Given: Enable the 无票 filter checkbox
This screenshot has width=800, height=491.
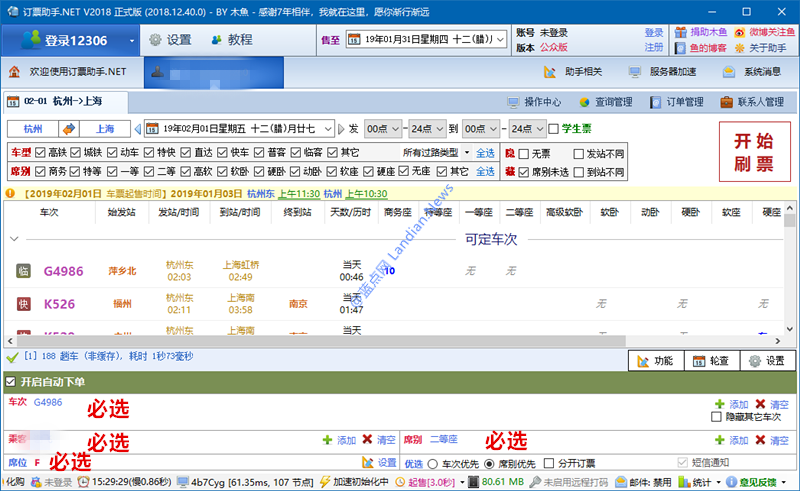Looking at the screenshot, I should click(x=523, y=154).
